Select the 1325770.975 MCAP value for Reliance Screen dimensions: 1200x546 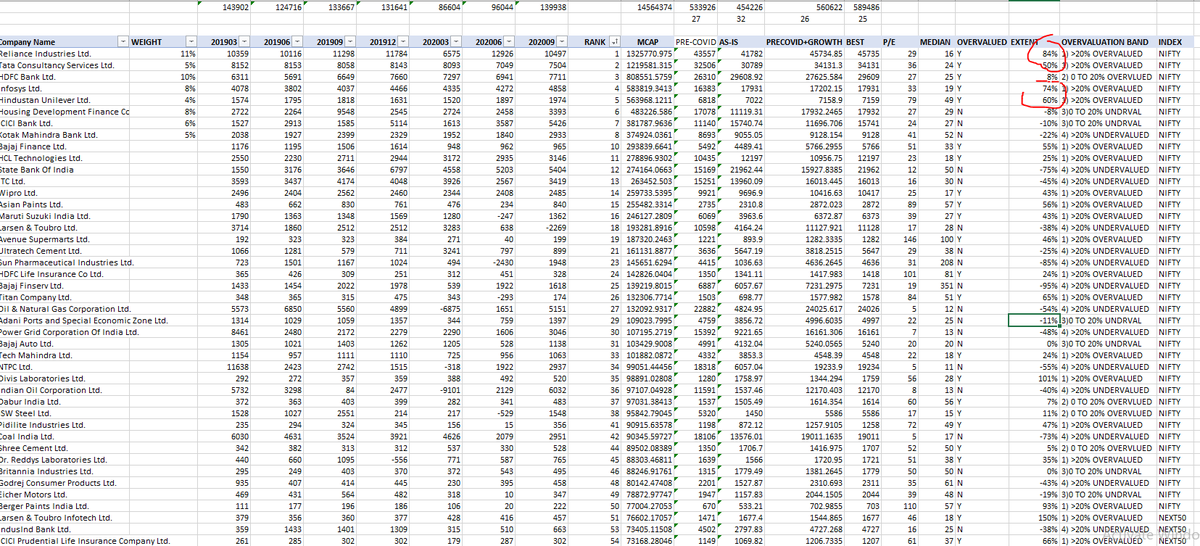pos(648,52)
